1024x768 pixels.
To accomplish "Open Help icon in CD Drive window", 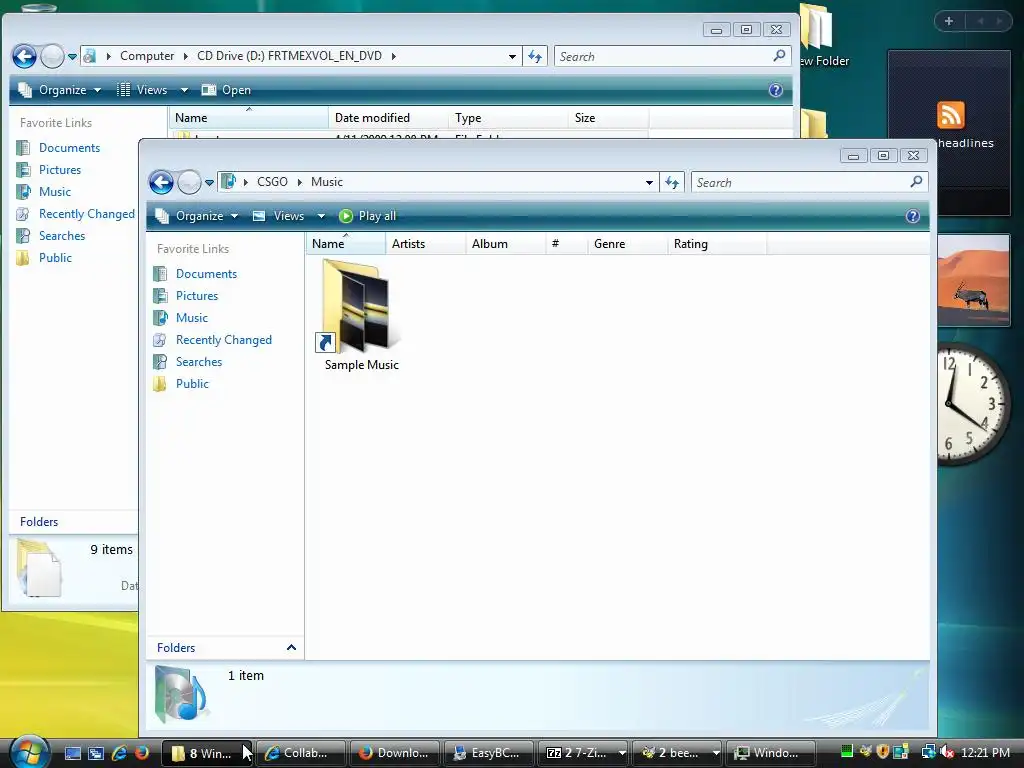I will point(776,90).
